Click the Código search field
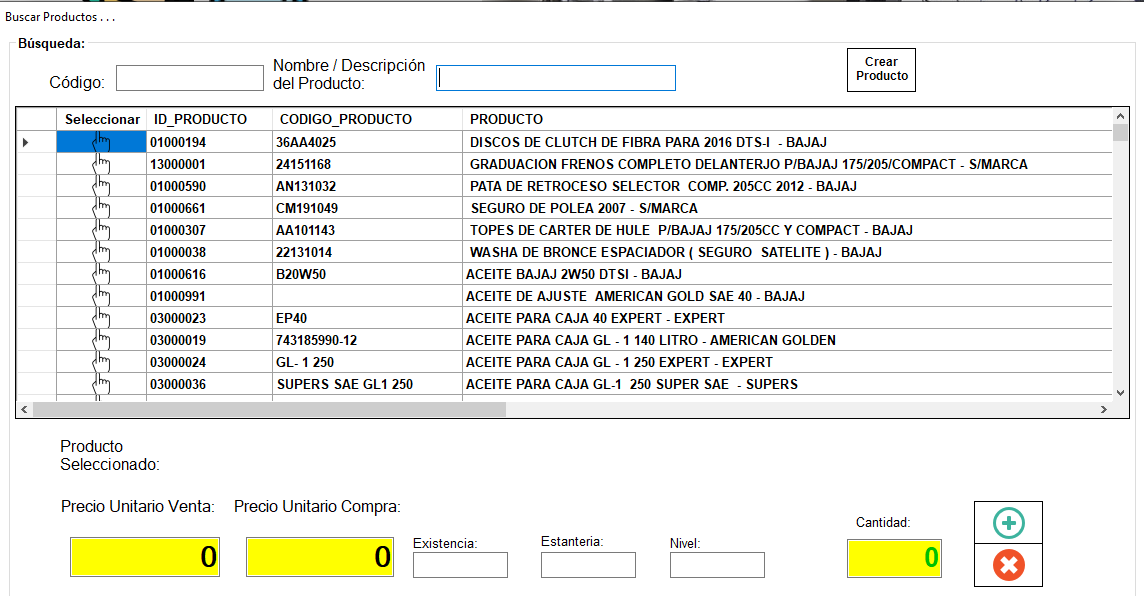 189,78
